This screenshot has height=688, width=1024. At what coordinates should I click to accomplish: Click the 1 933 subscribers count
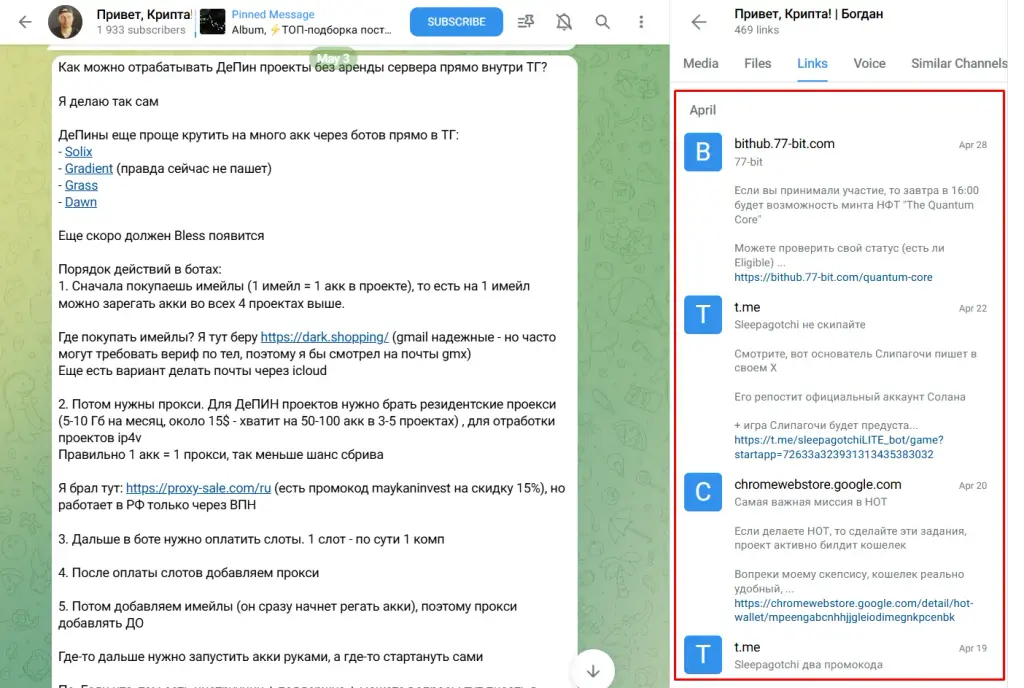(x=141, y=30)
